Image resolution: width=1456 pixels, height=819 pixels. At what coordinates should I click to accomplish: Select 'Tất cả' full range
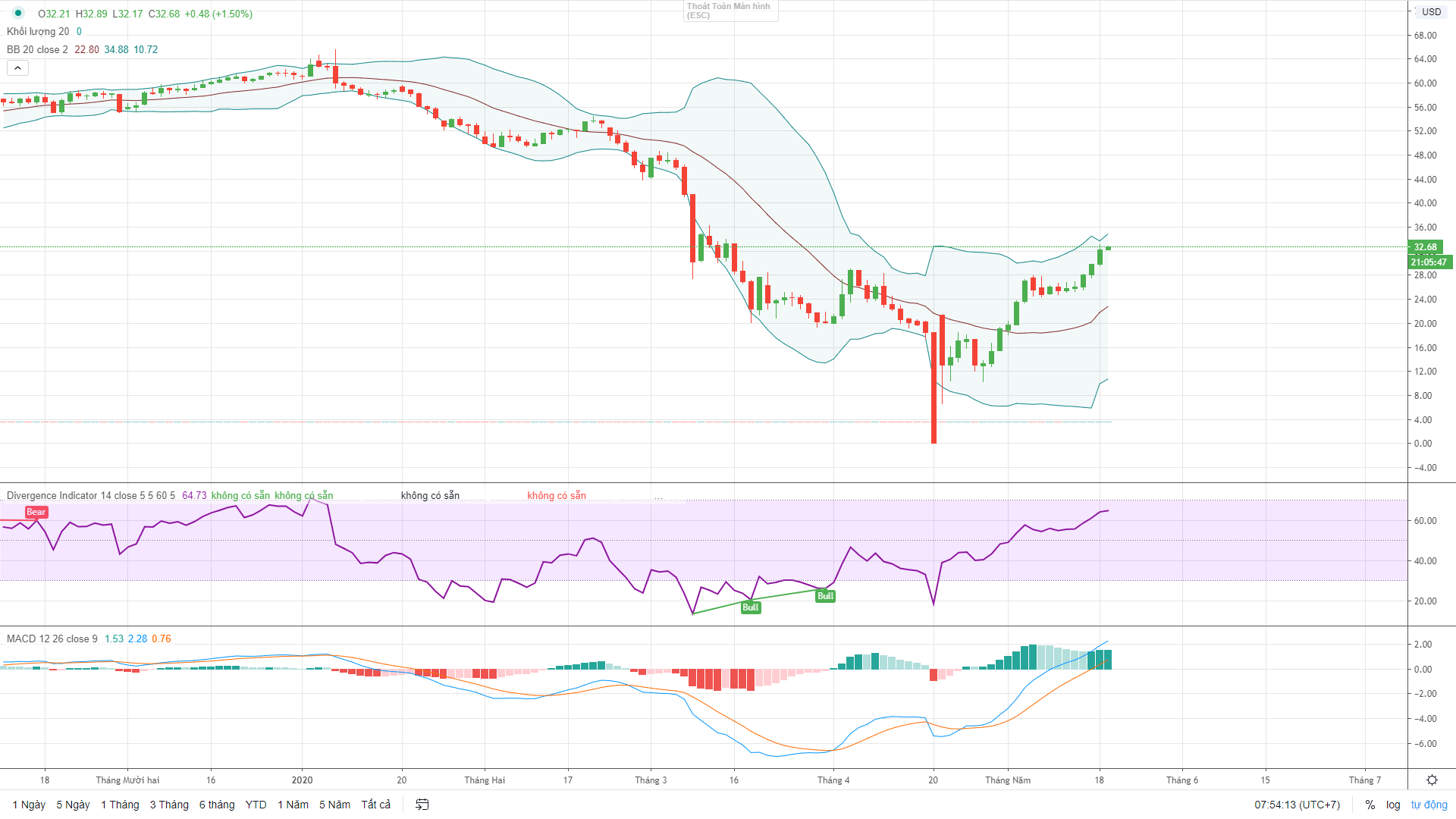[376, 805]
